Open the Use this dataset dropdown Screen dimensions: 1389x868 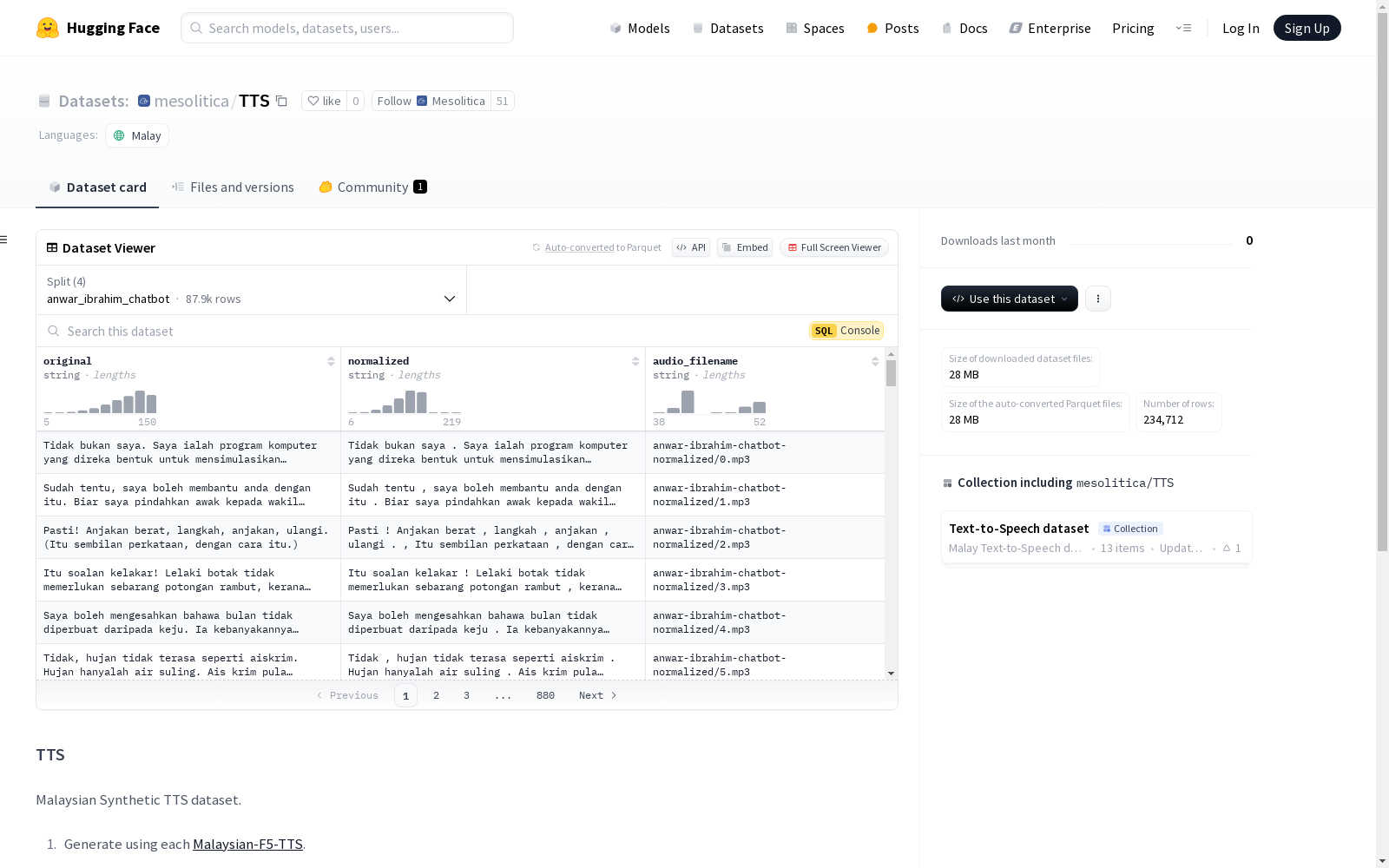(x=1010, y=299)
